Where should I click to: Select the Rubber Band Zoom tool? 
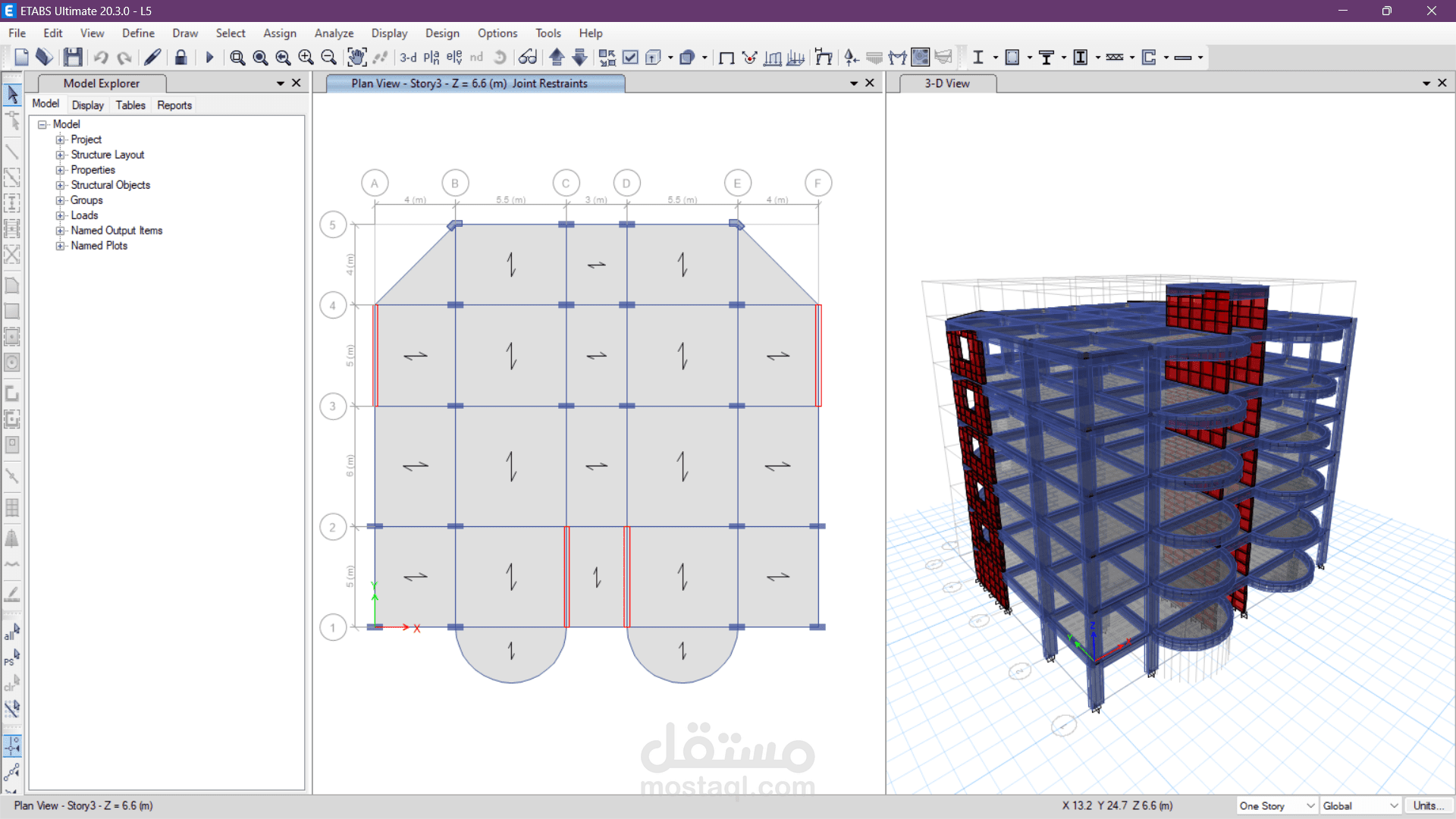click(237, 57)
